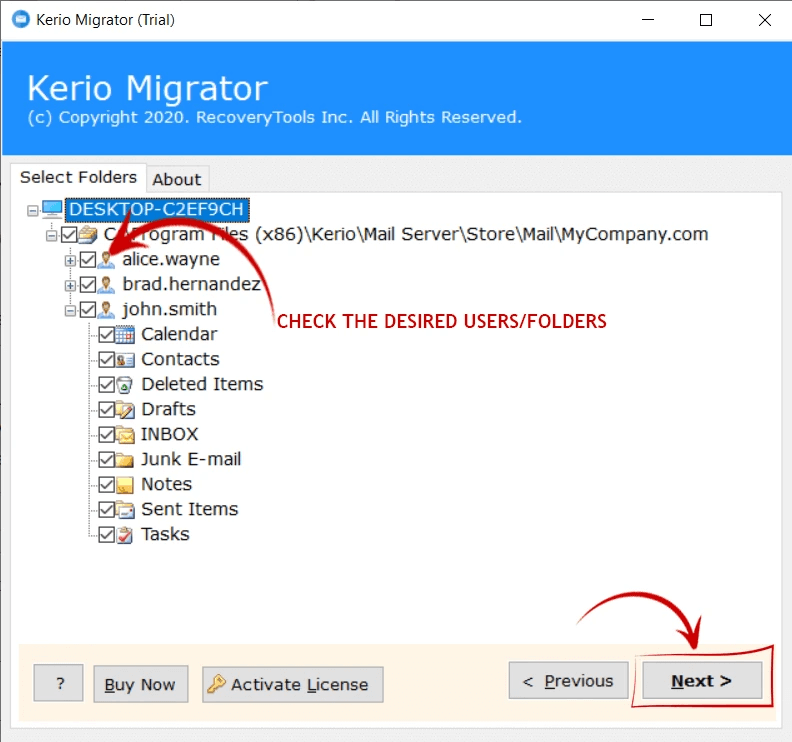Collapse the DESKTOP-C2EF9CH root node
The width and height of the screenshot is (792, 742).
tap(33, 211)
